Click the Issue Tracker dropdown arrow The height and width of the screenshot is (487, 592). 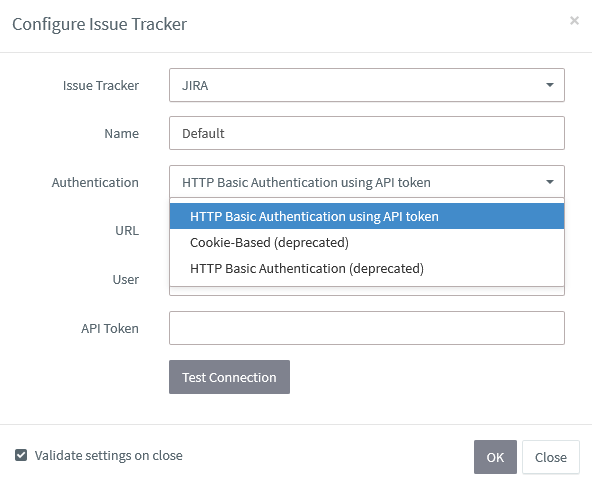click(x=550, y=85)
